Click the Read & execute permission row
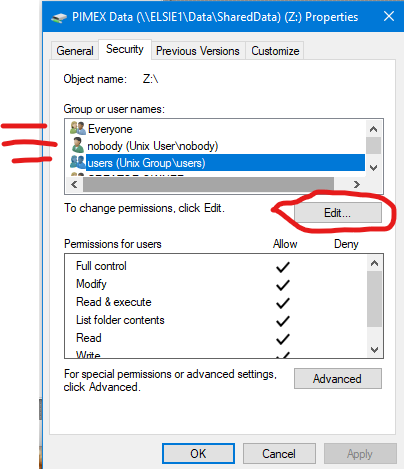 pos(216,302)
